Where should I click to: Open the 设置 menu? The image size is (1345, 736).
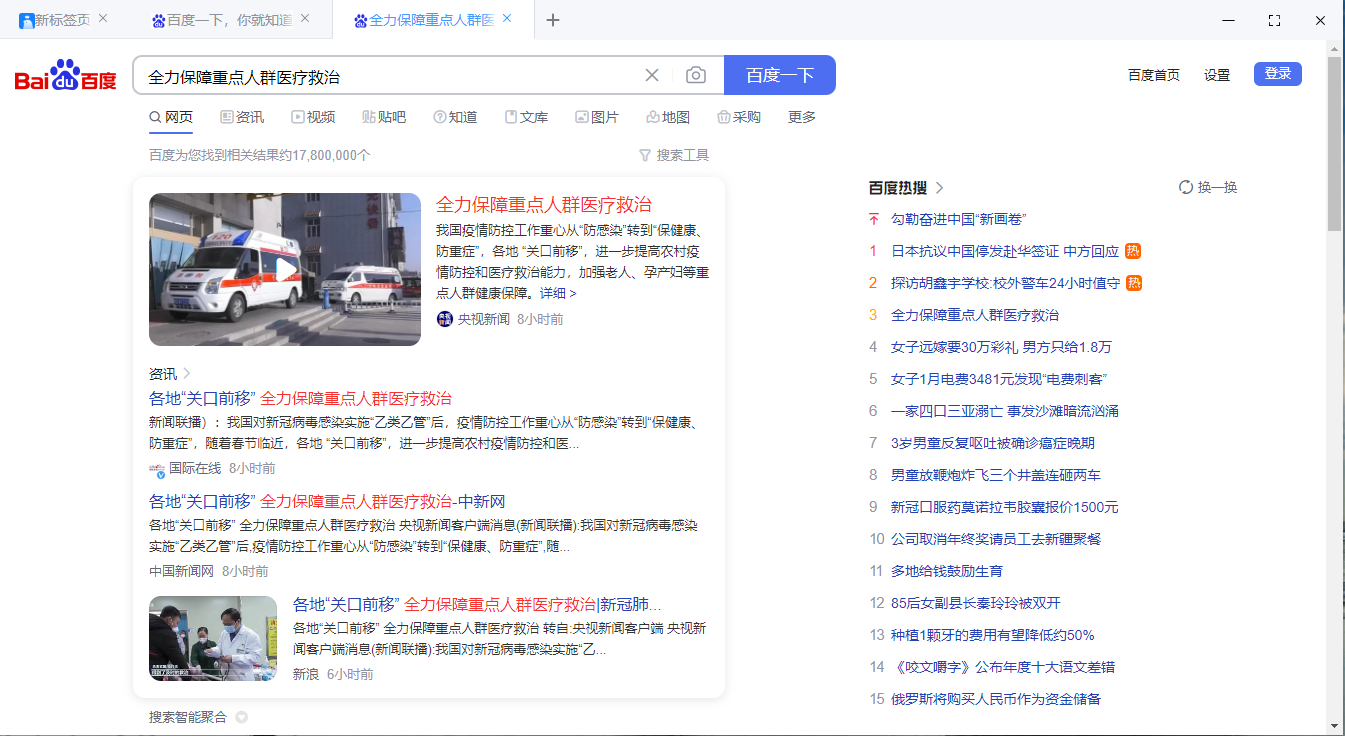[1217, 75]
